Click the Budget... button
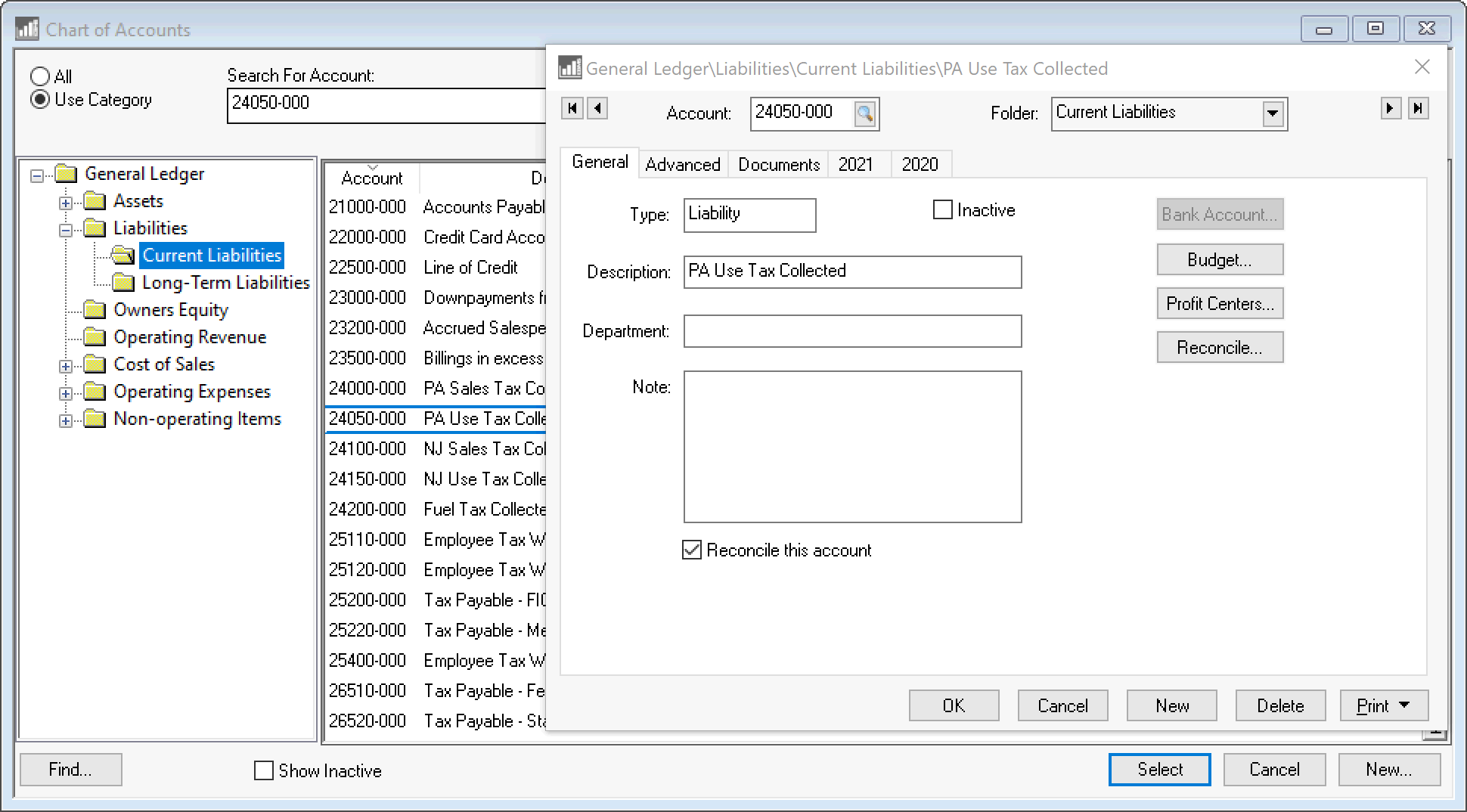1467x812 pixels. point(1219,260)
